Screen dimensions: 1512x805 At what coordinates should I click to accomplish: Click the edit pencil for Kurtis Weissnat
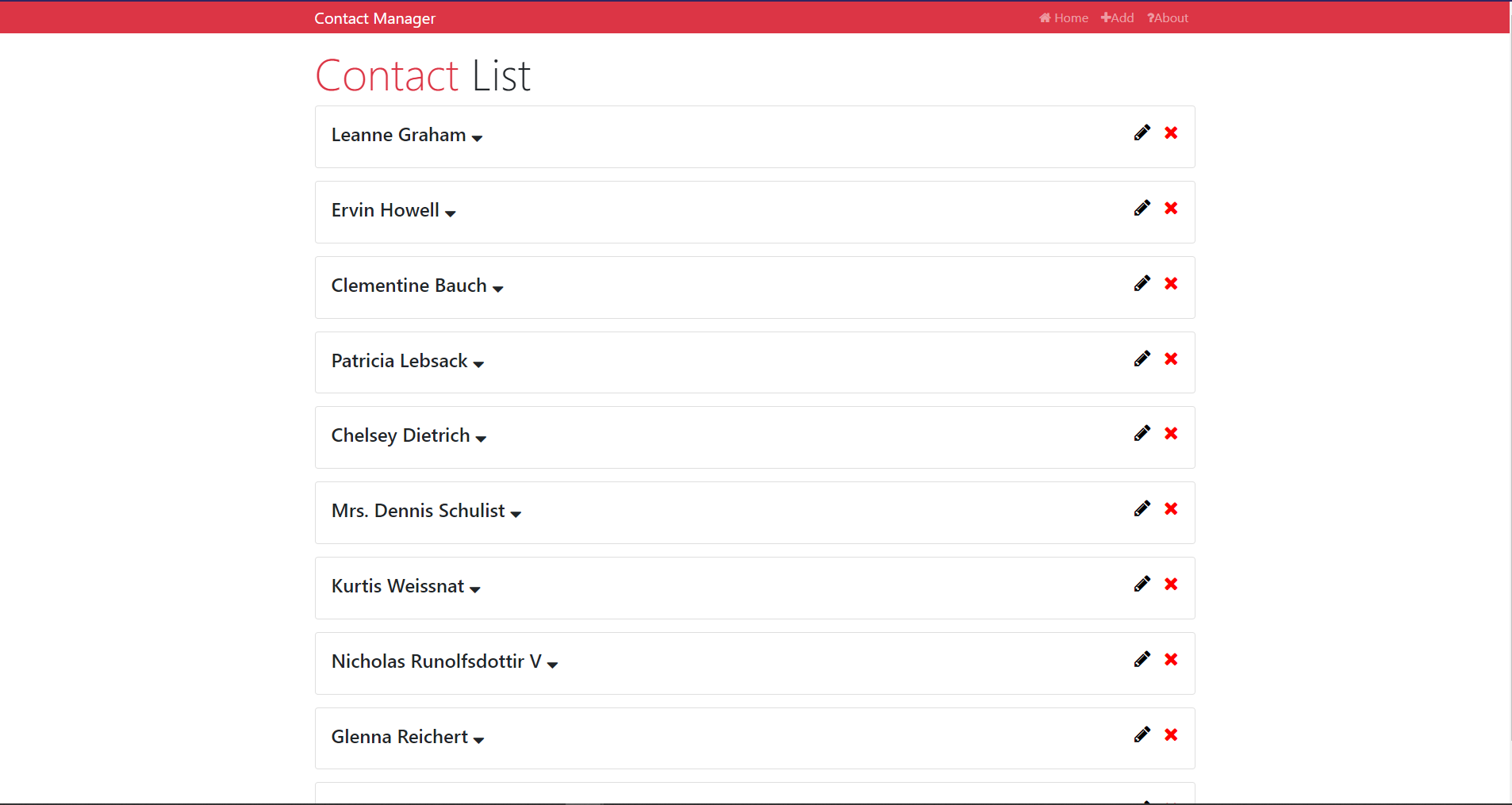(1142, 584)
